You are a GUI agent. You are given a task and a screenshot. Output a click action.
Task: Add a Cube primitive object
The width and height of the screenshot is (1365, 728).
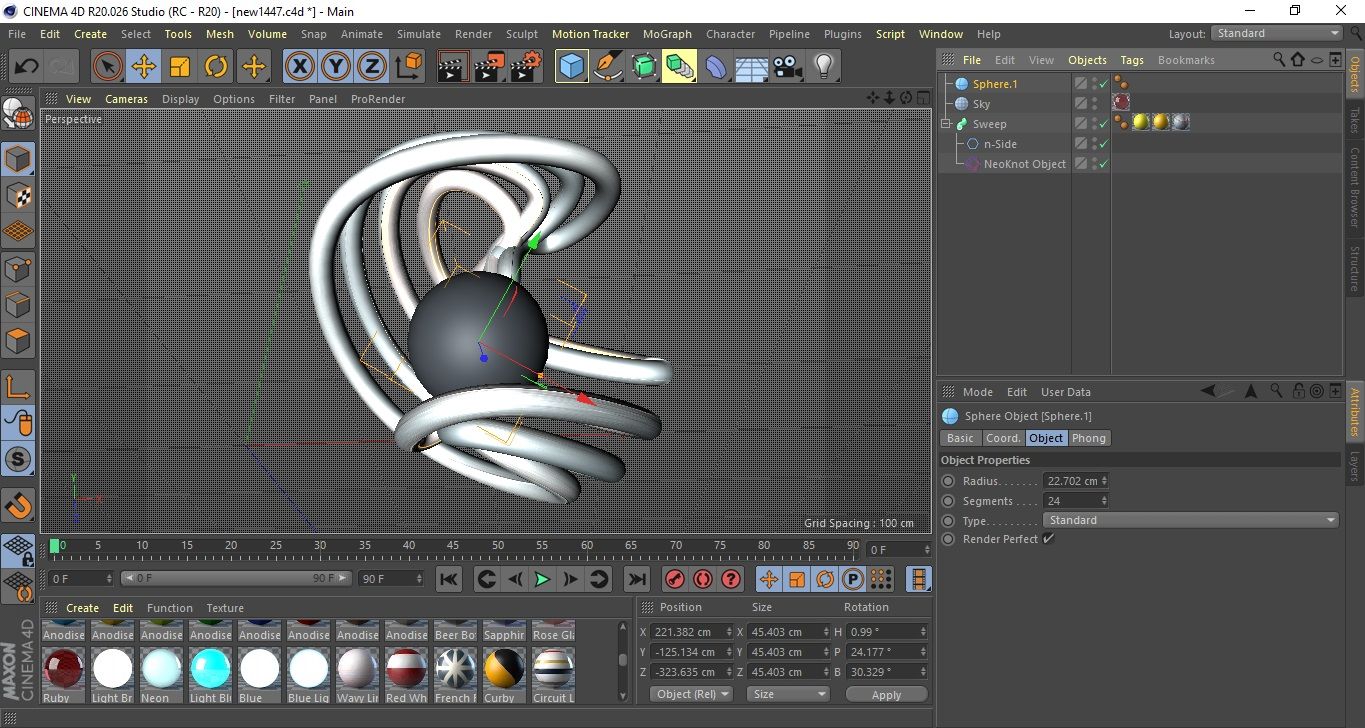tap(572, 67)
